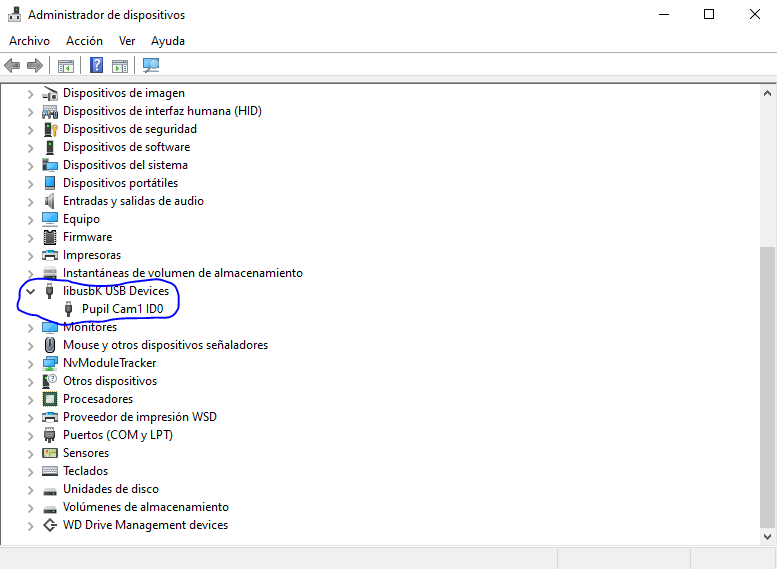Open the blue Help toolbar icon
Viewport: 777px width, 569px height.
96,65
